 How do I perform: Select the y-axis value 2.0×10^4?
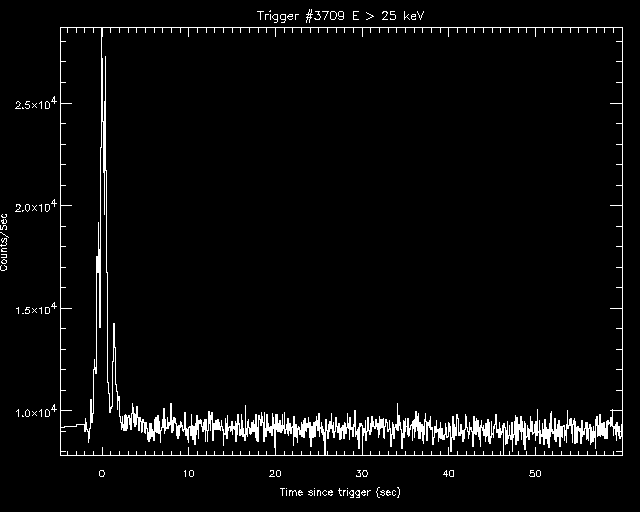pyautogui.click(x=35, y=206)
